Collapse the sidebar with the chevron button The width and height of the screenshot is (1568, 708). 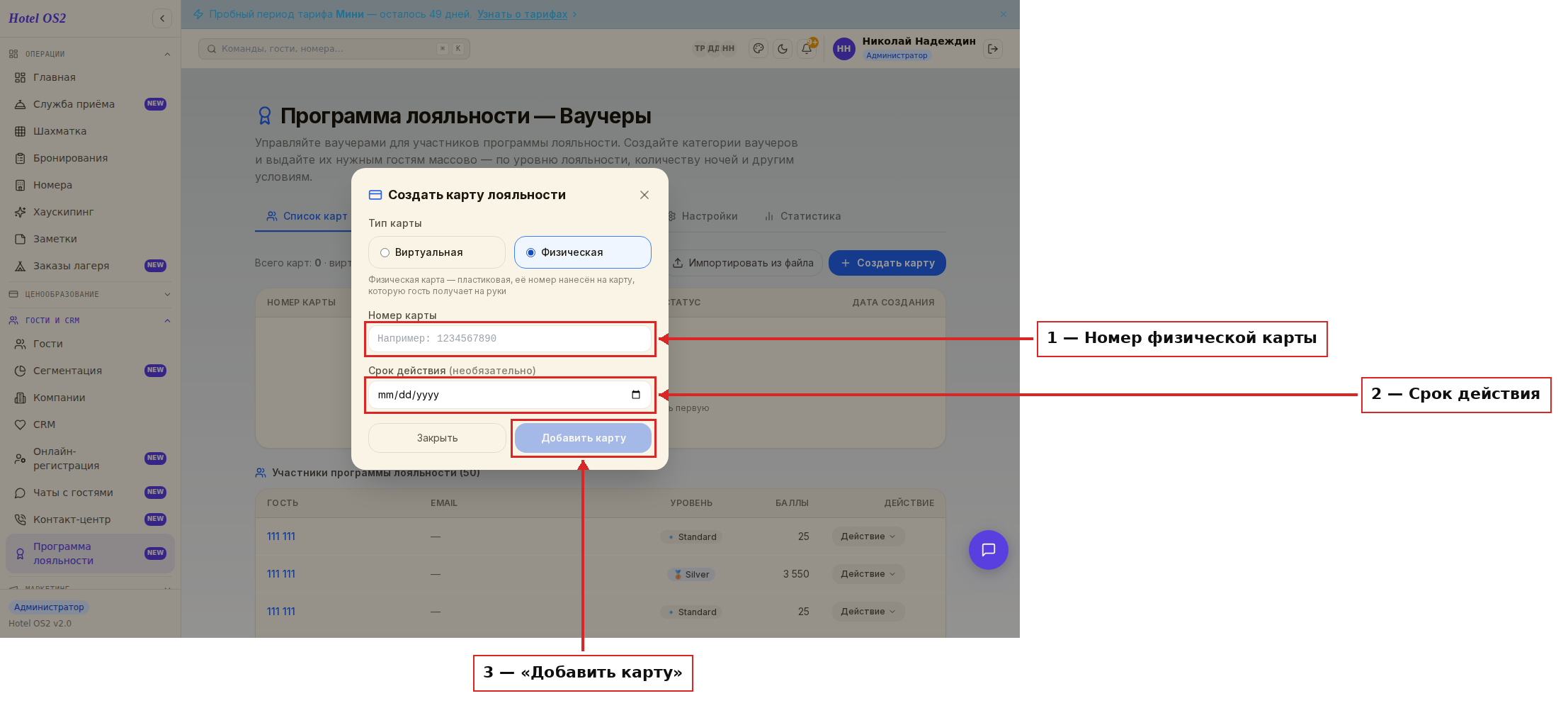[x=162, y=18]
